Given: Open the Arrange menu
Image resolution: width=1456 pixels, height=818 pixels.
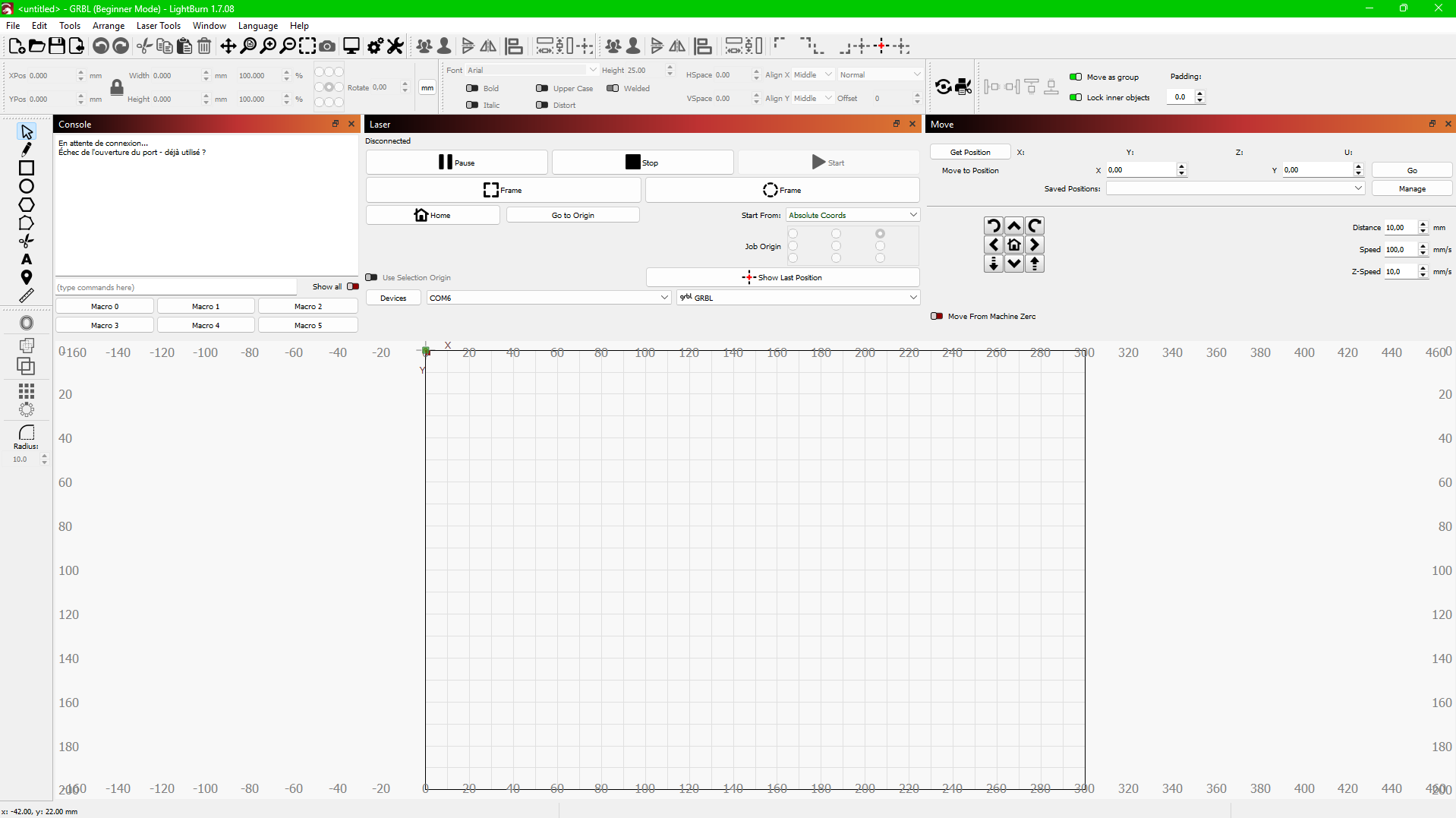Looking at the screenshot, I should click(108, 26).
